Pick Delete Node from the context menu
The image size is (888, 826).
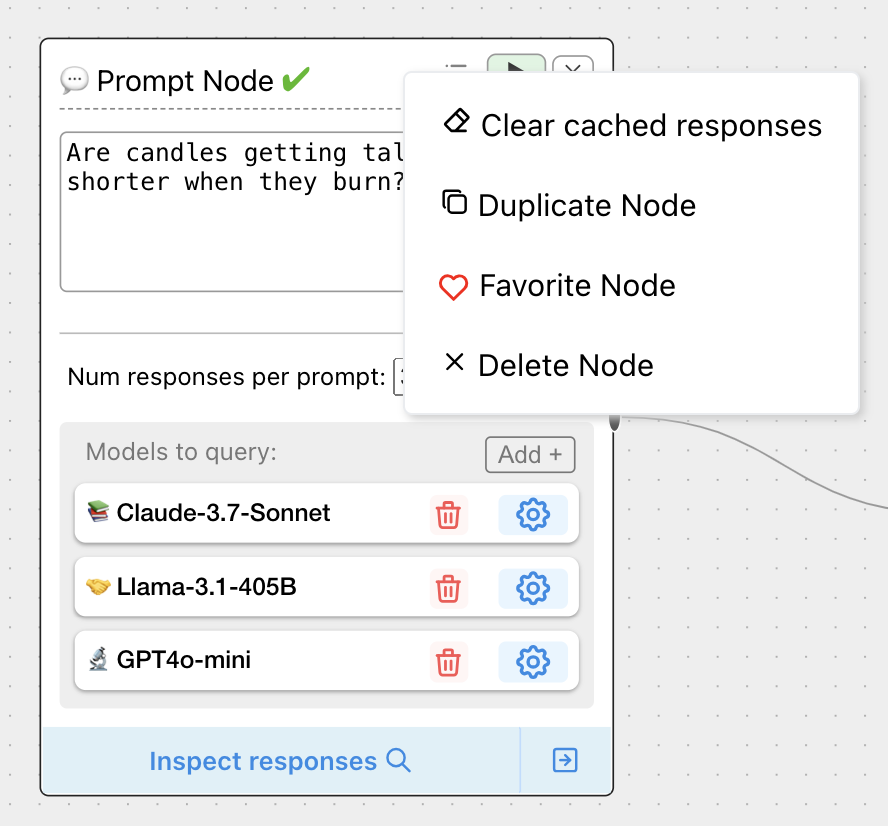(548, 365)
